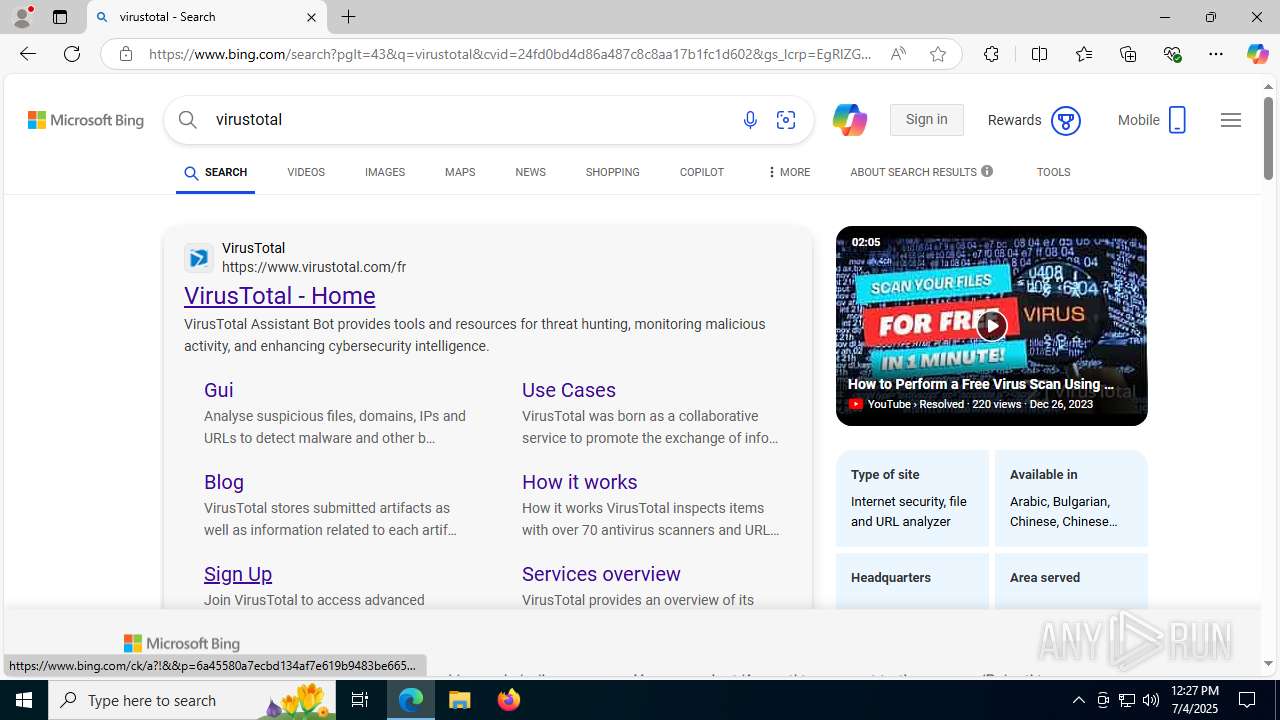Viewport: 1280px width, 720px height.
Task: Open the Blog sitelink
Action: coord(224,482)
